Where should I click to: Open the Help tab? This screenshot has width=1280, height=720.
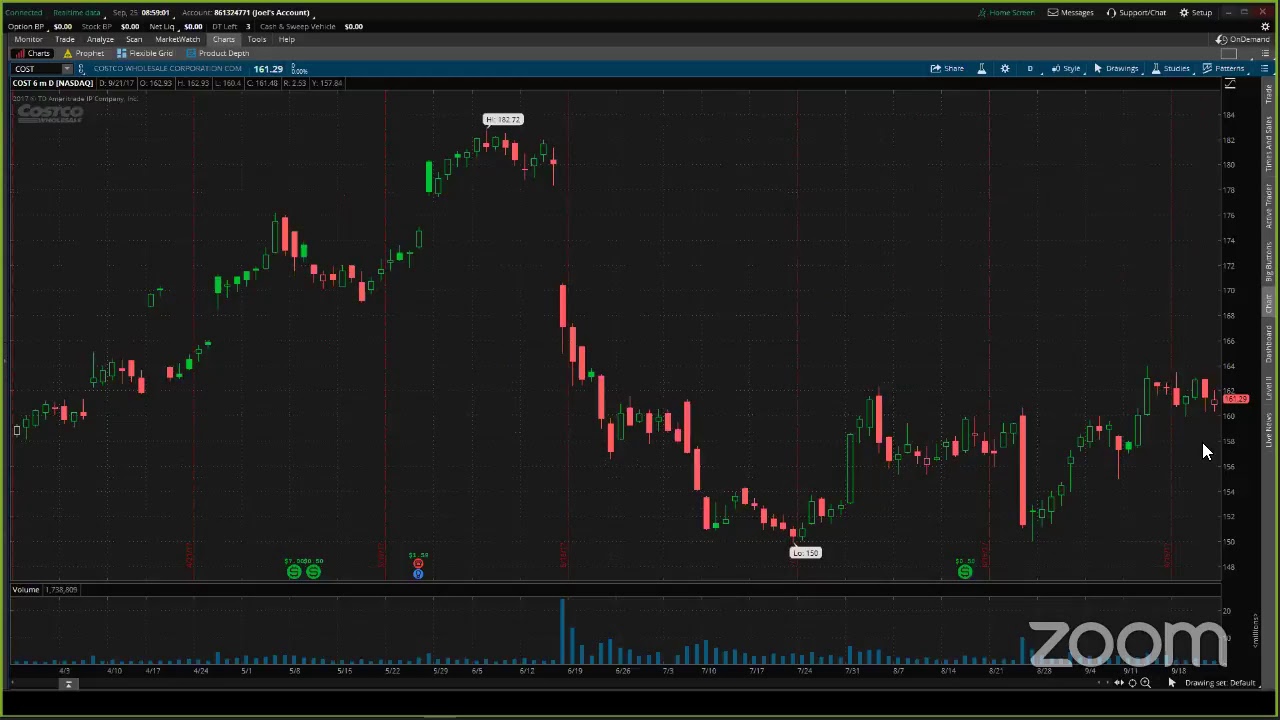287,39
